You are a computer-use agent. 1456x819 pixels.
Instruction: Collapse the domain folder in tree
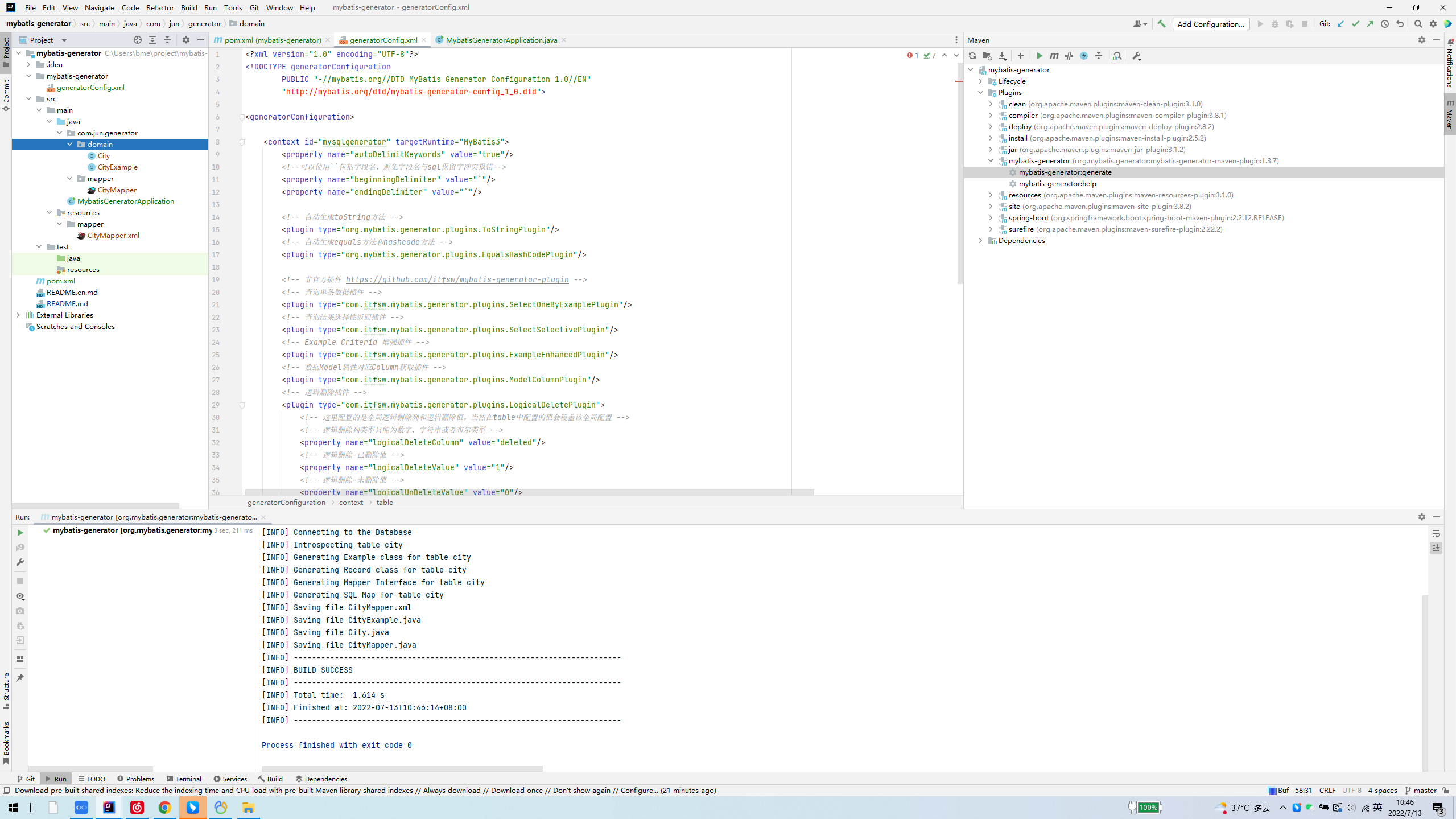70,144
